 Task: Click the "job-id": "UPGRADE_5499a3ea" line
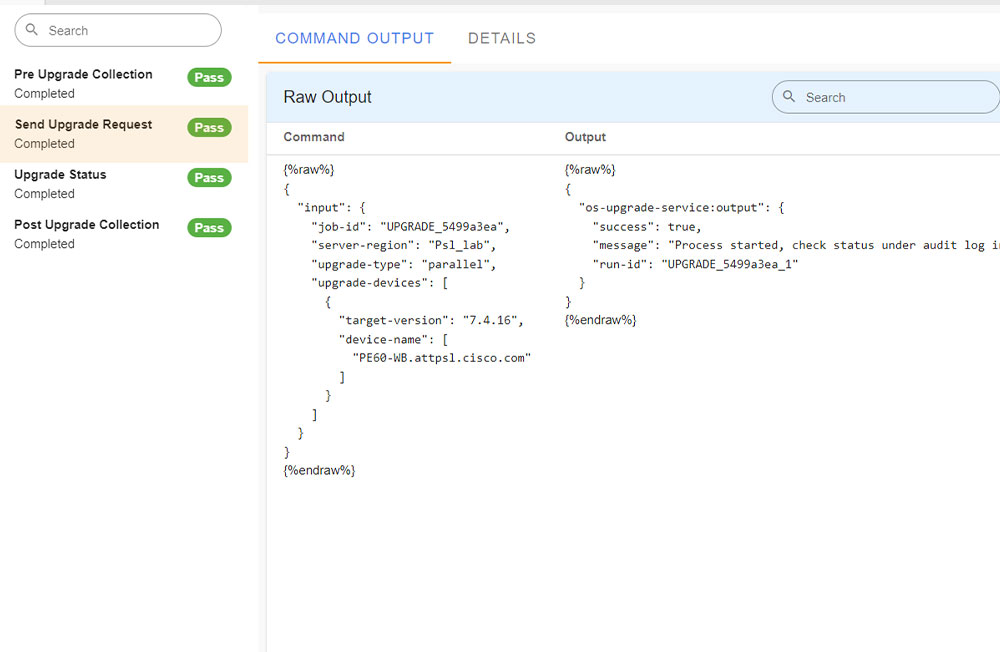(411, 226)
